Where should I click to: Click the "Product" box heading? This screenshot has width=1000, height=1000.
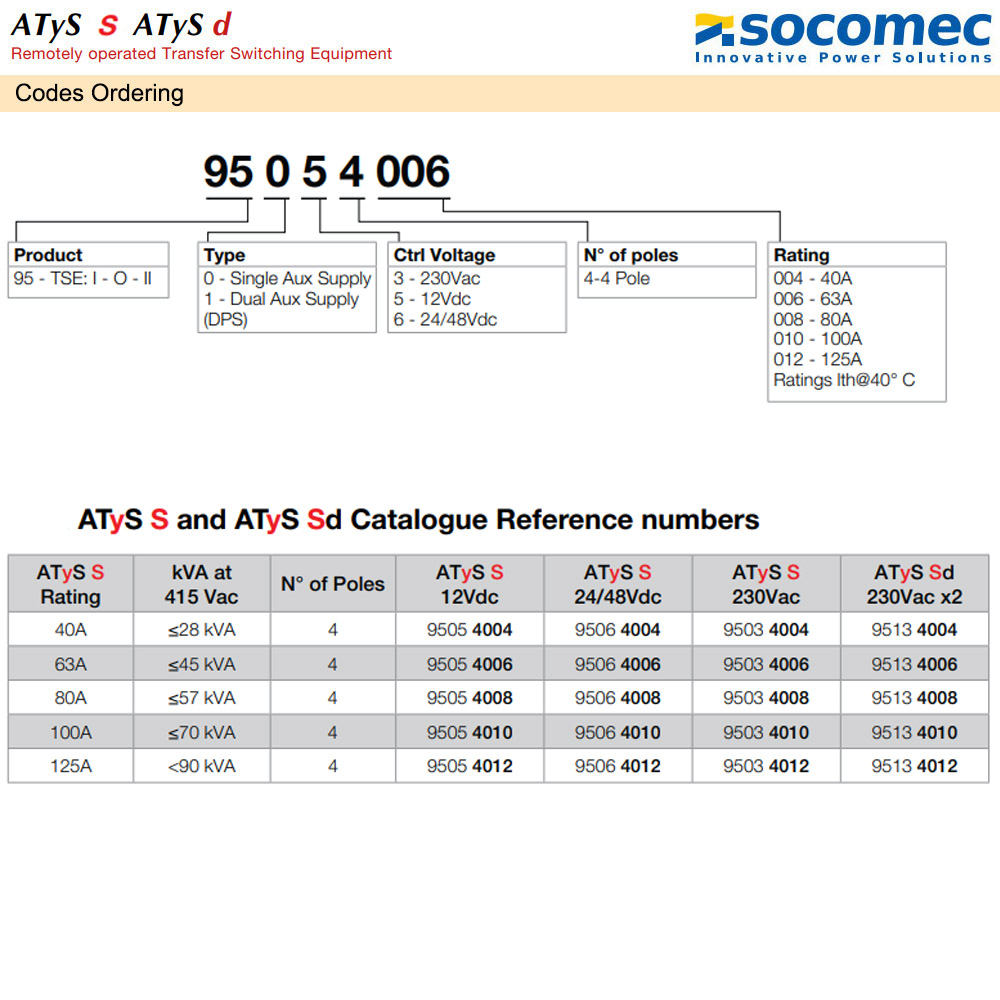(x=48, y=255)
